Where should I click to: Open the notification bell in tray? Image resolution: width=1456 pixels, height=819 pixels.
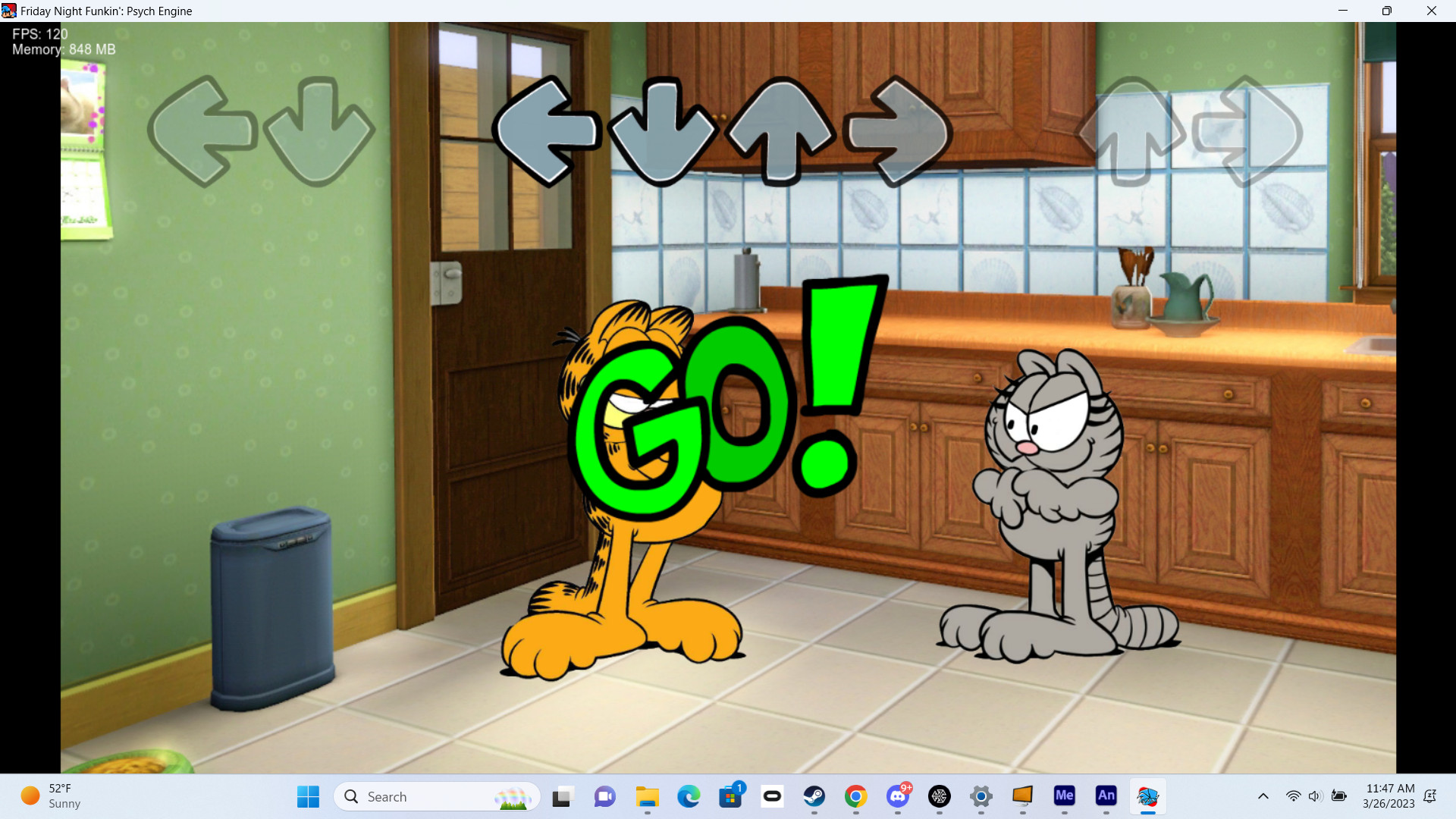[1430, 796]
